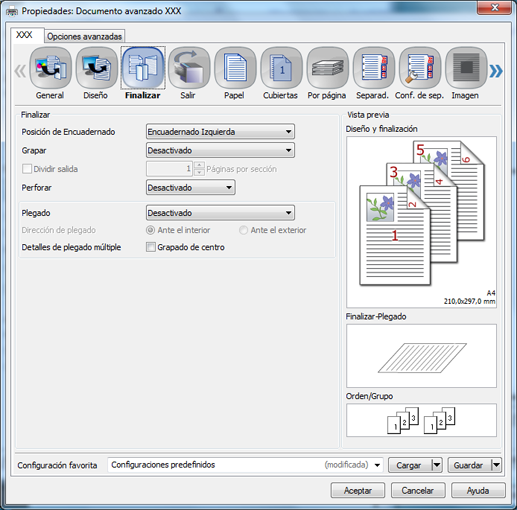Open the Diseño layout icon

coord(96,68)
